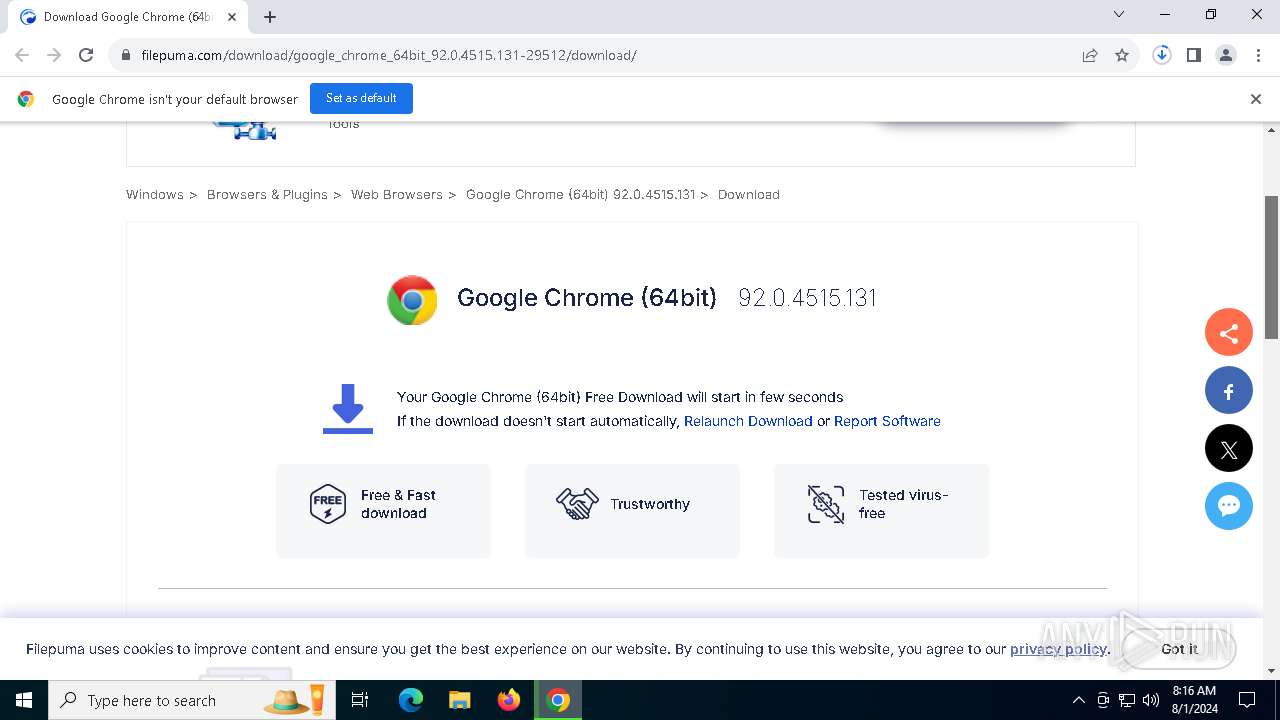Open the Windows Start menu
The height and width of the screenshot is (720, 1280).
click(x=24, y=700)
